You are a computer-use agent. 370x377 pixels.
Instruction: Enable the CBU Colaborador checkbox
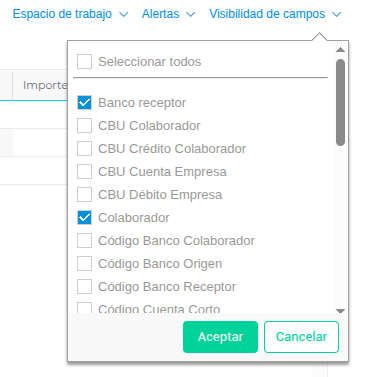(x=84, y=126)
